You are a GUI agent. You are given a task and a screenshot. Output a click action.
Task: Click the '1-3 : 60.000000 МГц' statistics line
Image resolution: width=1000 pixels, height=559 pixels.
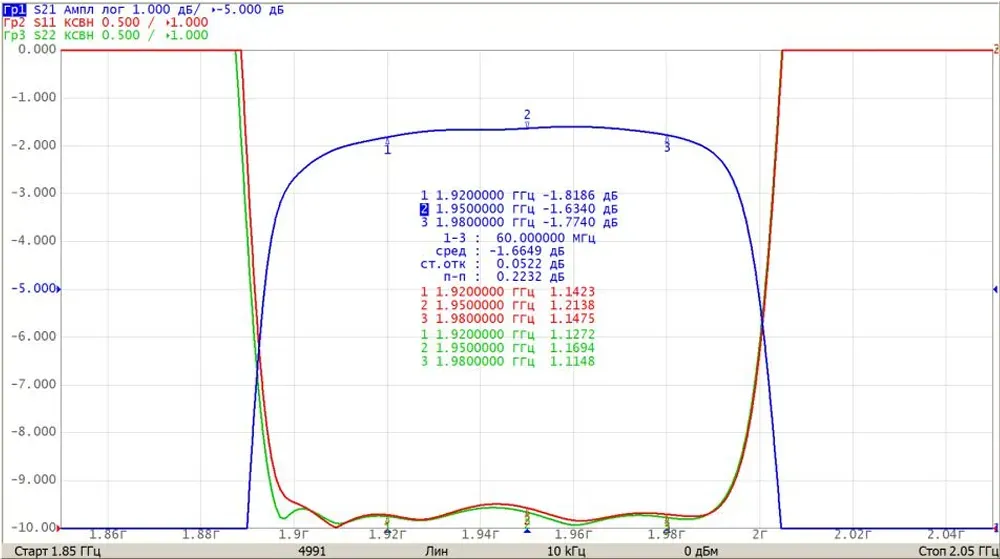tap(519, 238)
